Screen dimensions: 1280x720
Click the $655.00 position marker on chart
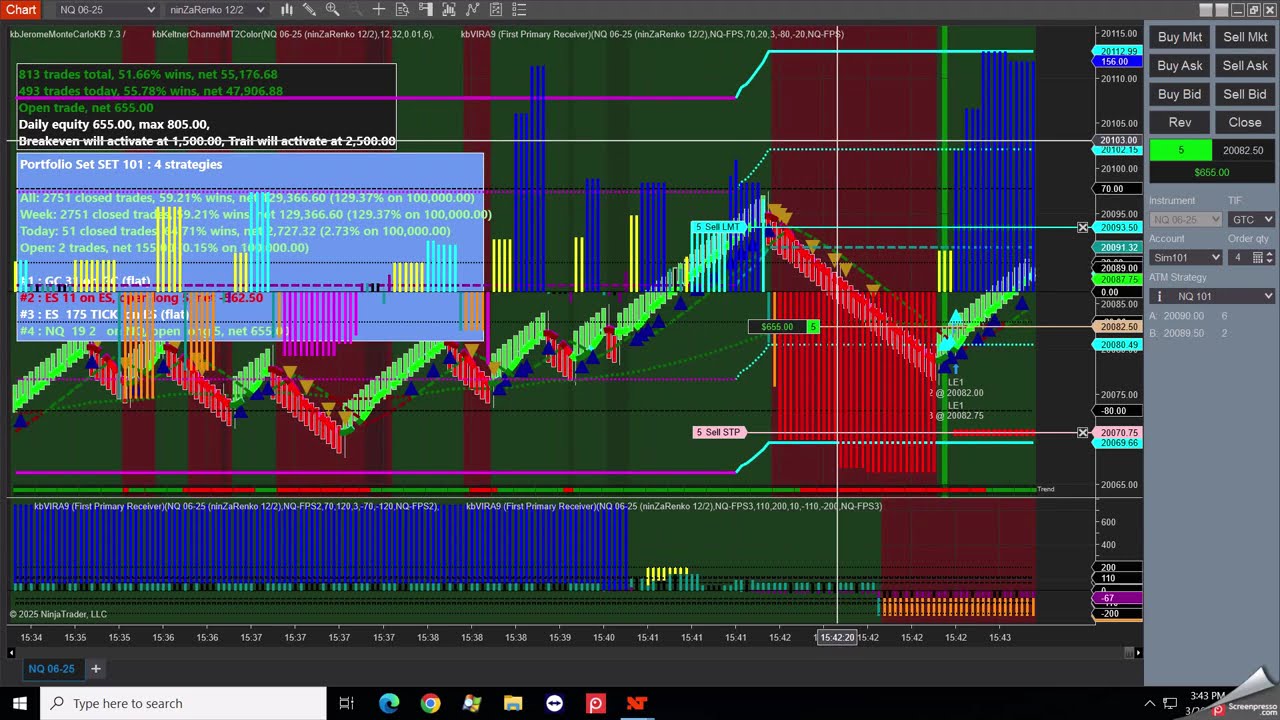click(x=784, y=327)
